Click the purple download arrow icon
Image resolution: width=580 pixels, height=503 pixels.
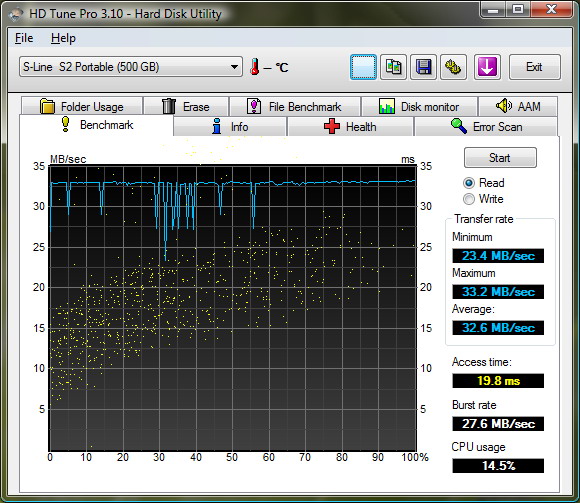pyautogui.click(x=487, y=67)
